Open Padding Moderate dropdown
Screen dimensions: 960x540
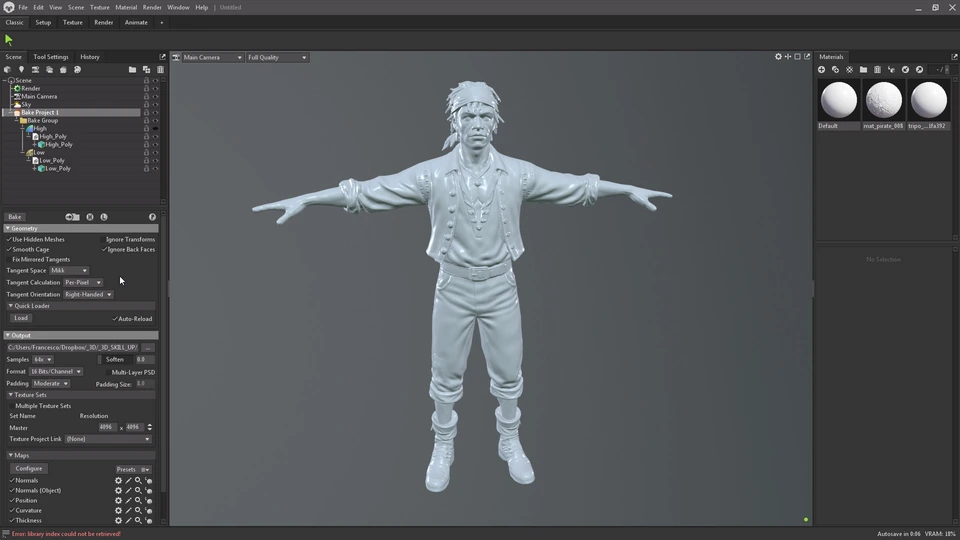click(51, 383)
